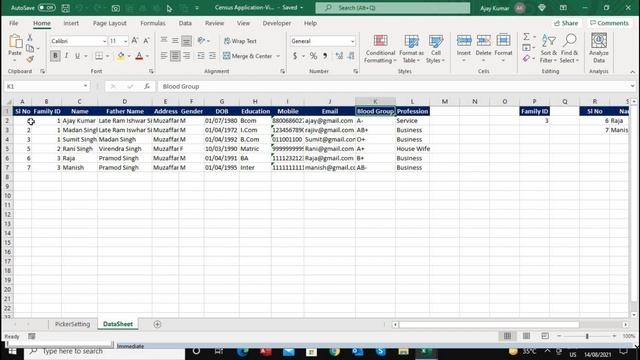This screenshot has height=360, width=640.
Task: Click Insert cells icon
Action: 464,41
